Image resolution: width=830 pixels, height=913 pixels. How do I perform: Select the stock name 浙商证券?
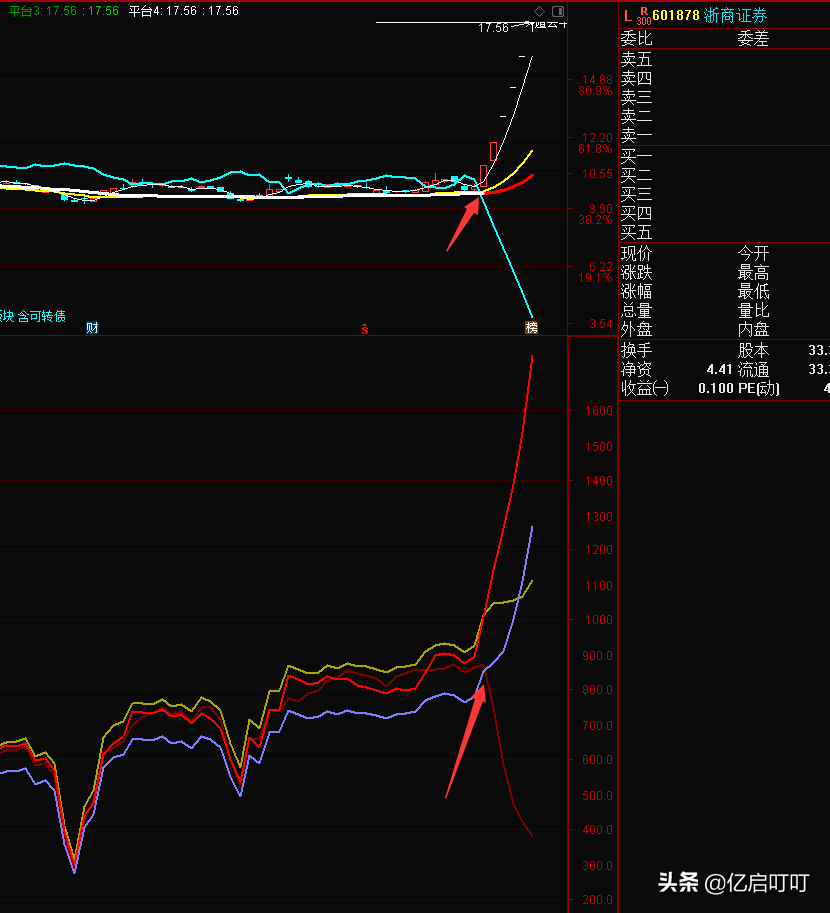738,15
